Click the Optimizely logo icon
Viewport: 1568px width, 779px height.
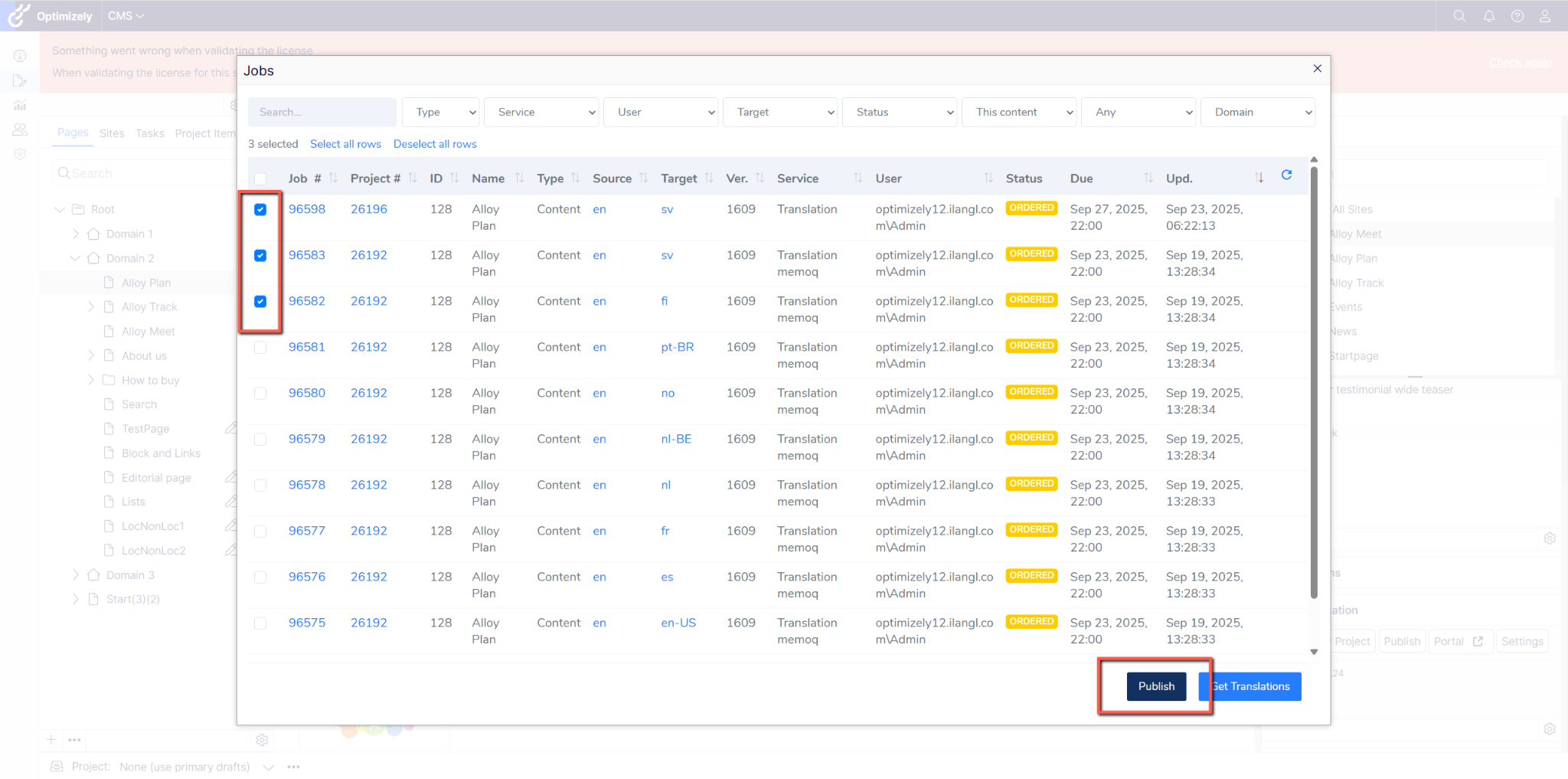[x=19, y=15]
